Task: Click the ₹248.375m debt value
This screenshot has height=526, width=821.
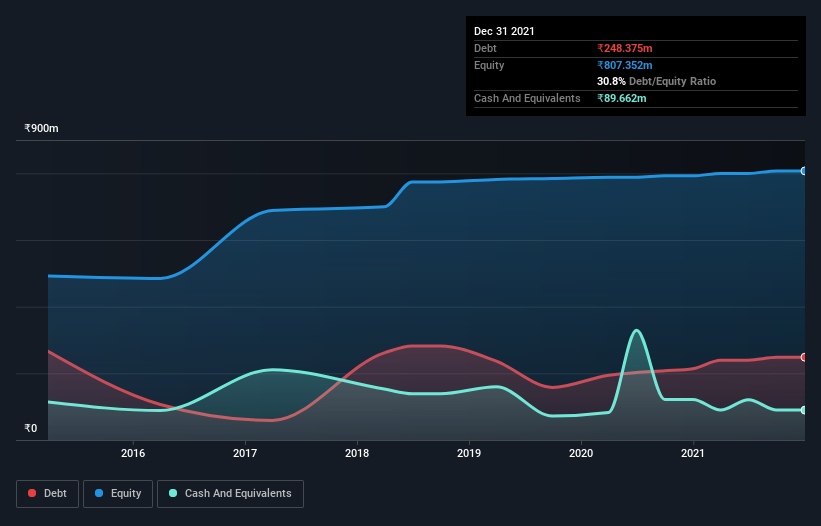Action: coord(625,48)
